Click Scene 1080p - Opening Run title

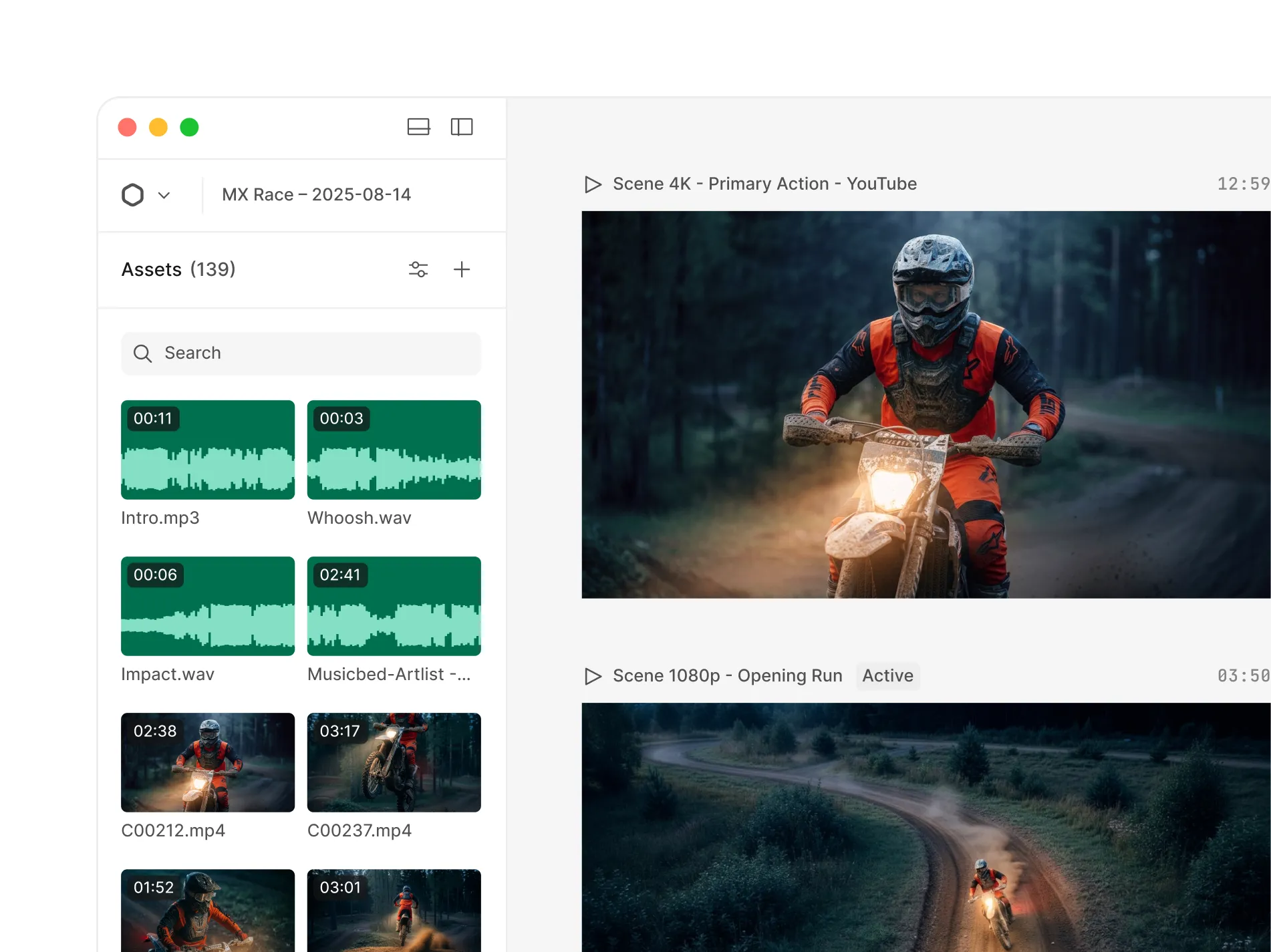[x=728, y=676]
